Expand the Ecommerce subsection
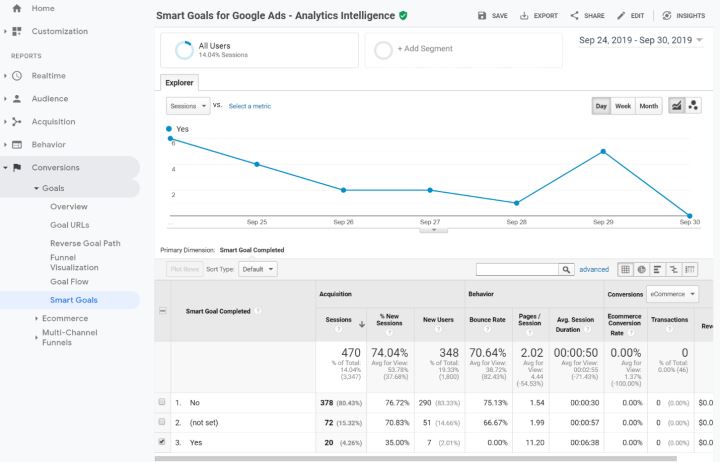 click(x=36, y=318)
